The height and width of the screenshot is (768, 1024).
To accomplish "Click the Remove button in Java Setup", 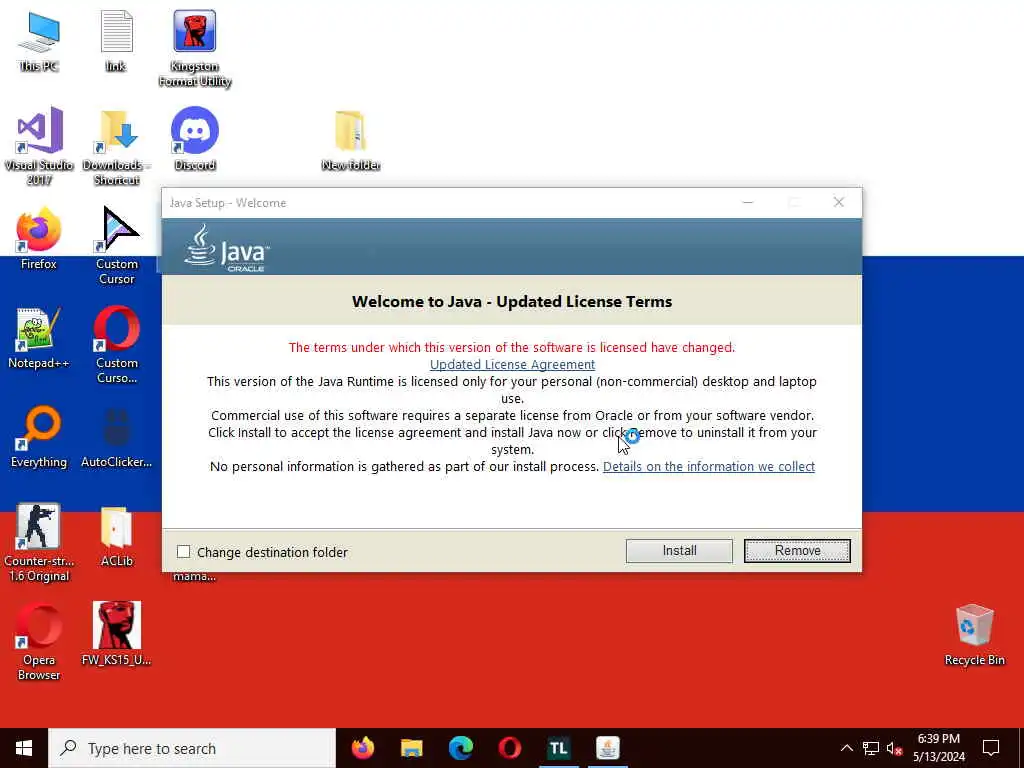I will (797, 551).
